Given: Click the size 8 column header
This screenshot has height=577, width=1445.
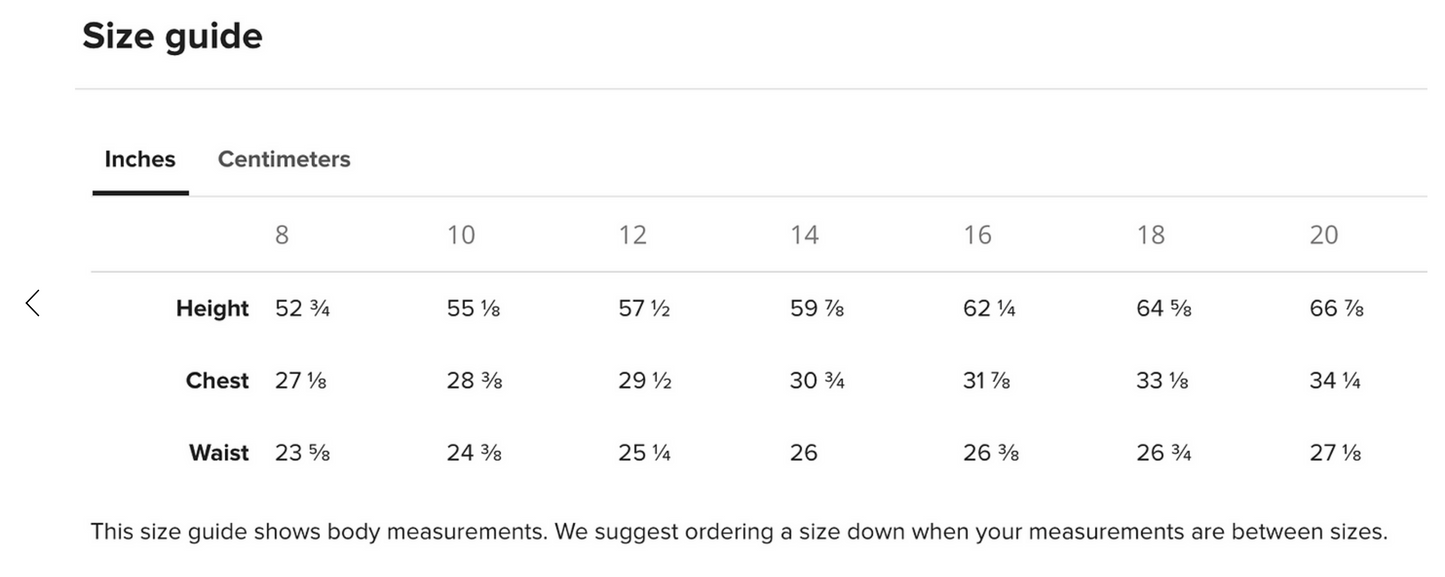Looking at the screenshot, I should point(282,235).
